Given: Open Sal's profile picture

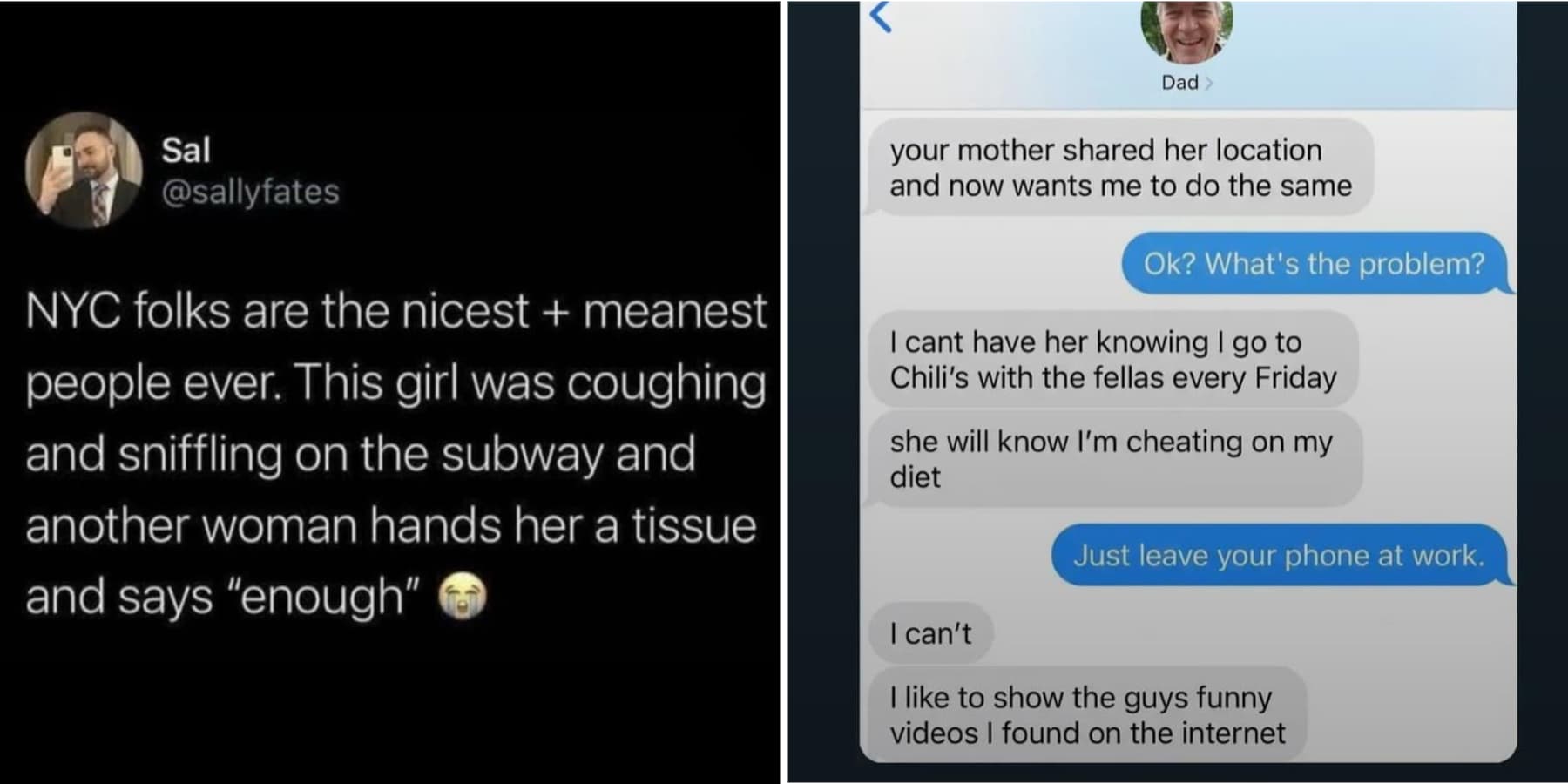Looking at the screenshot, I should point(84,170).
